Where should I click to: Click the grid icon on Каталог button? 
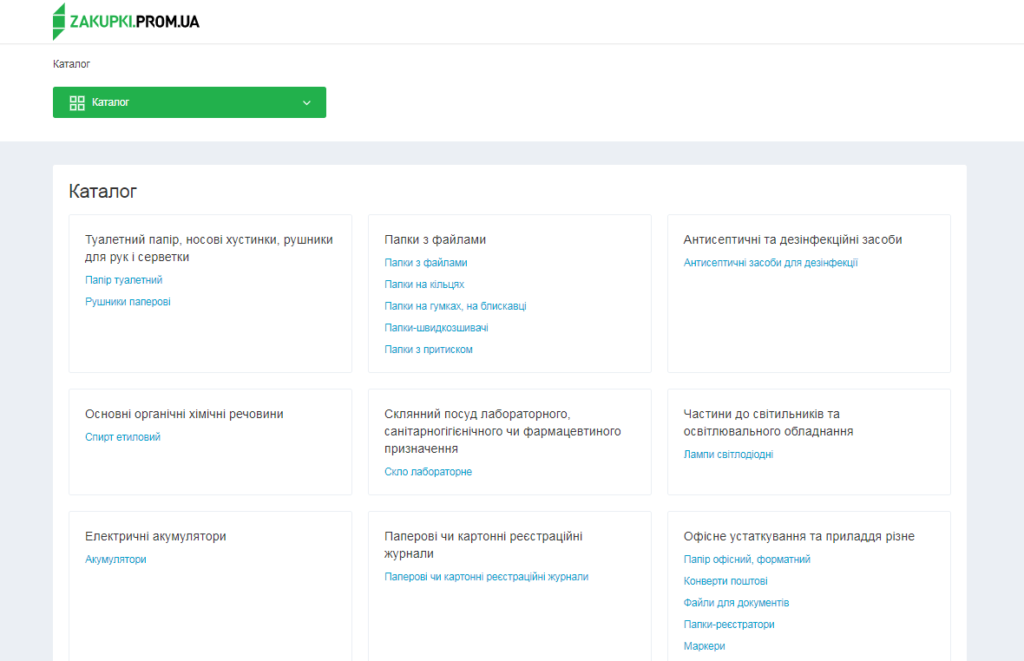77,102
